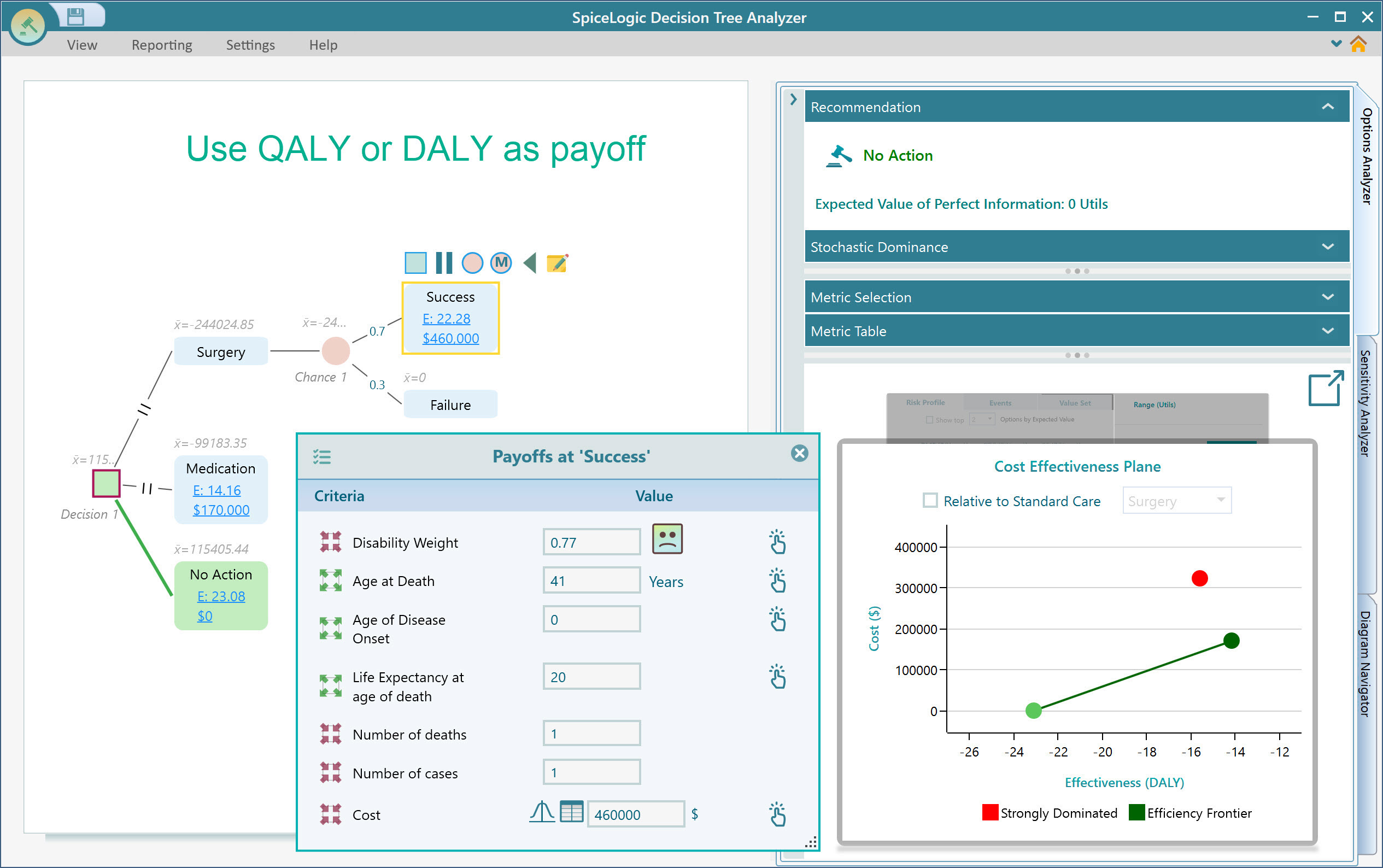Click the interactive pointer icon next to Age at Death
The height and width of the screenshot is (868, 1383).
coord(780,580)
